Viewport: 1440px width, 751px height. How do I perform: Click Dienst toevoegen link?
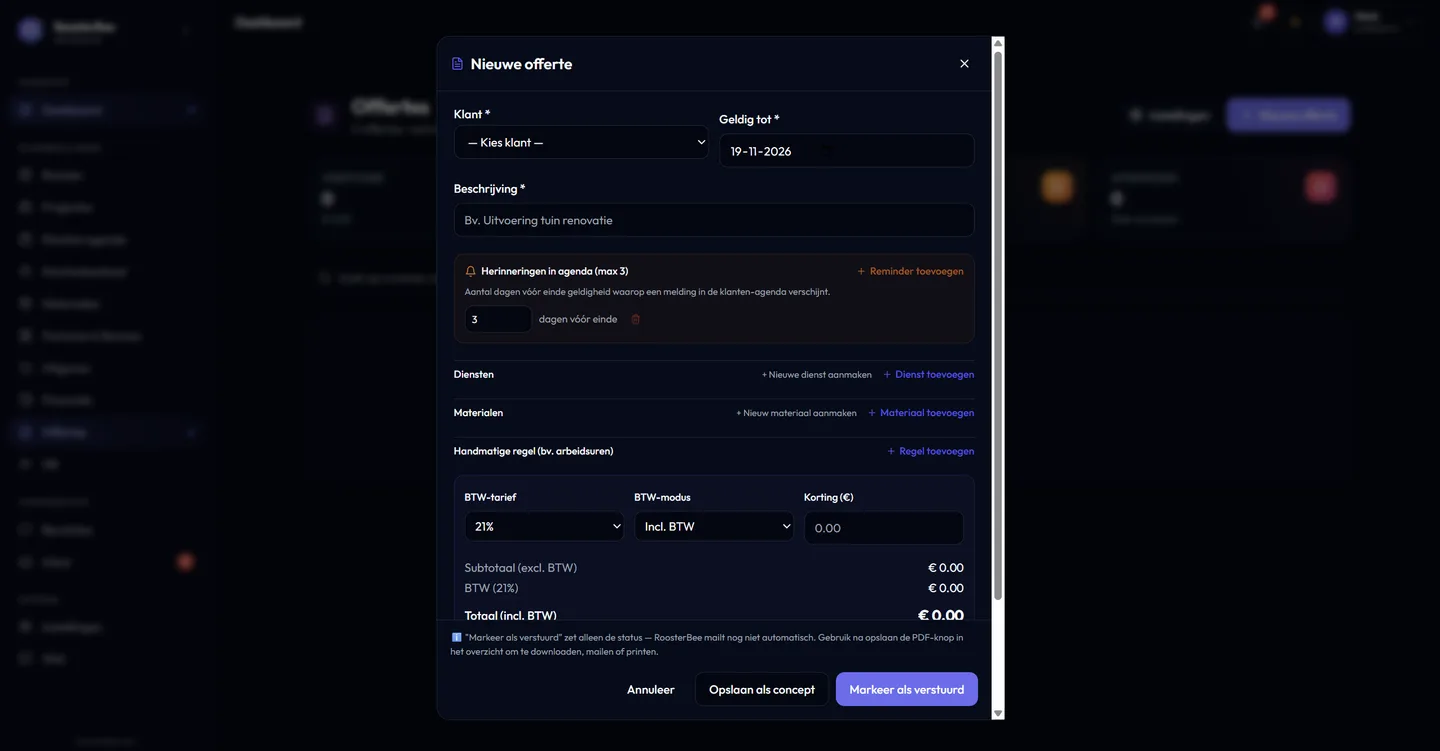[x=928, y=375]
